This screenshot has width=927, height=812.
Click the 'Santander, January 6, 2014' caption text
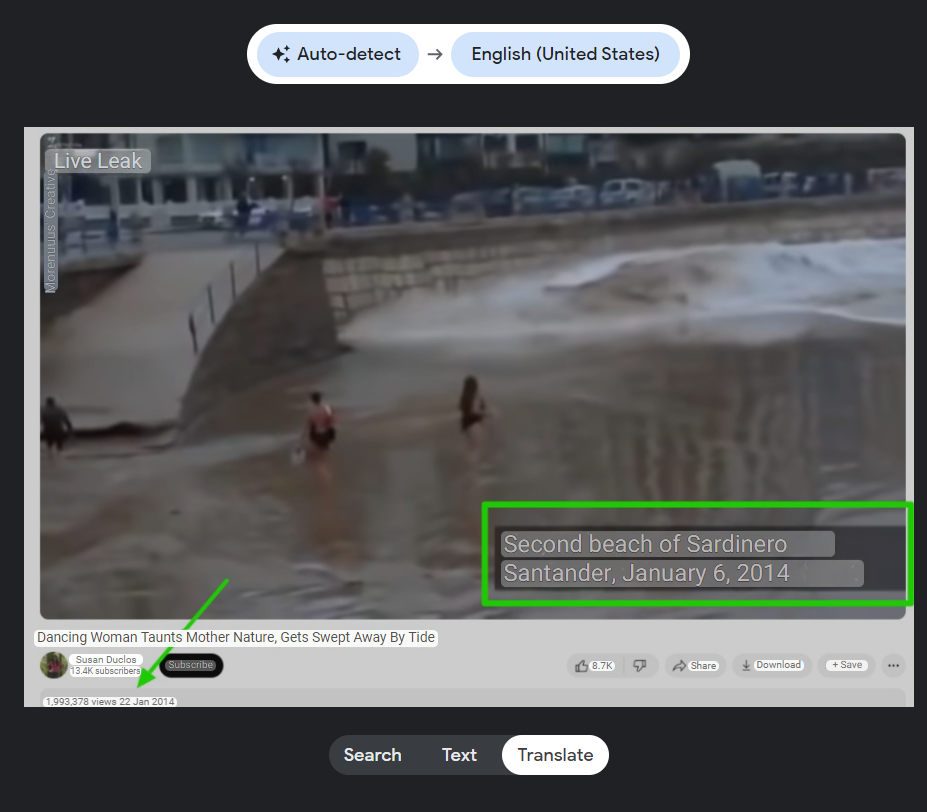click(x=647, y=573)
